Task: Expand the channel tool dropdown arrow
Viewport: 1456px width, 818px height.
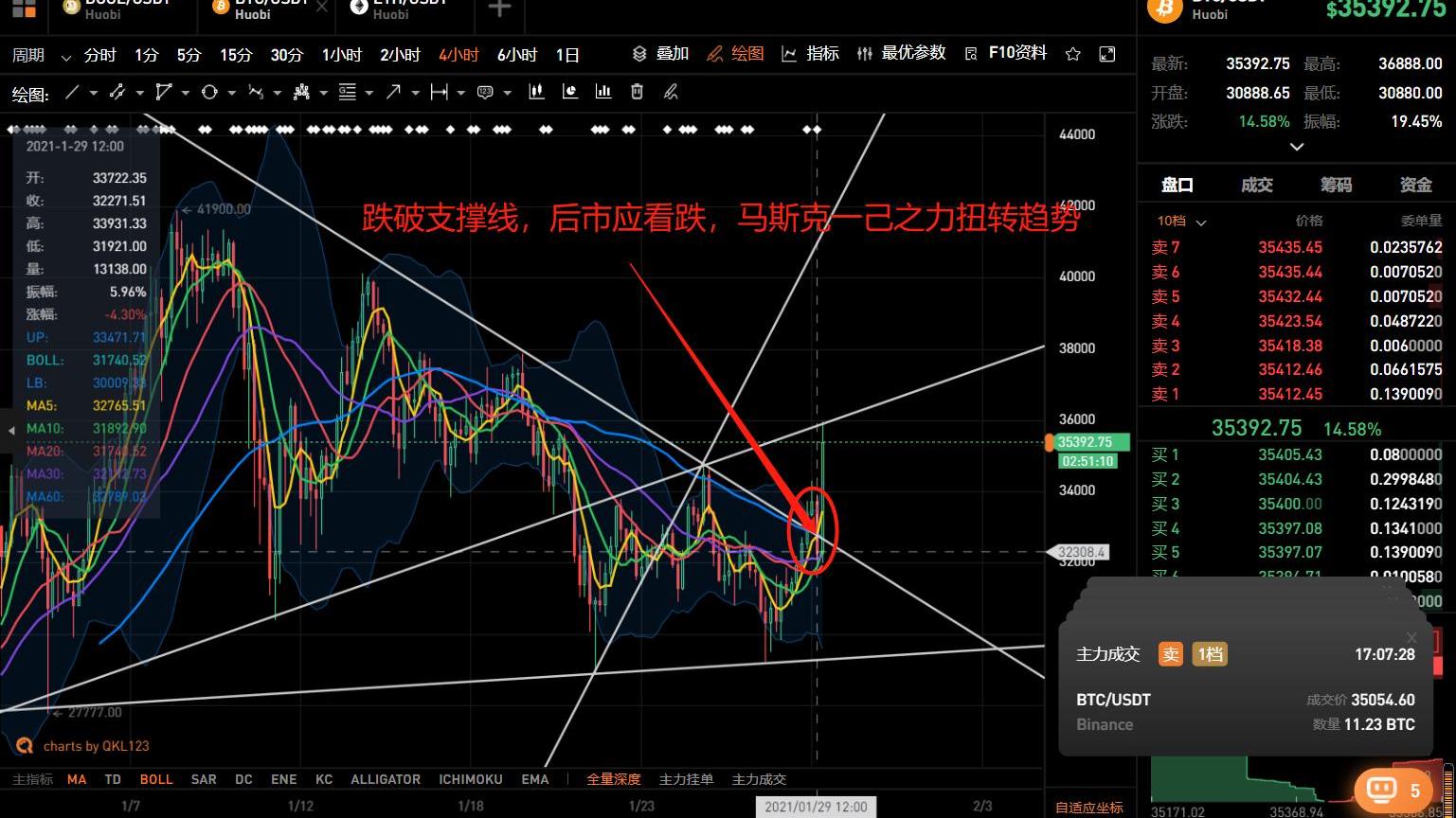Action: (139, 93)
